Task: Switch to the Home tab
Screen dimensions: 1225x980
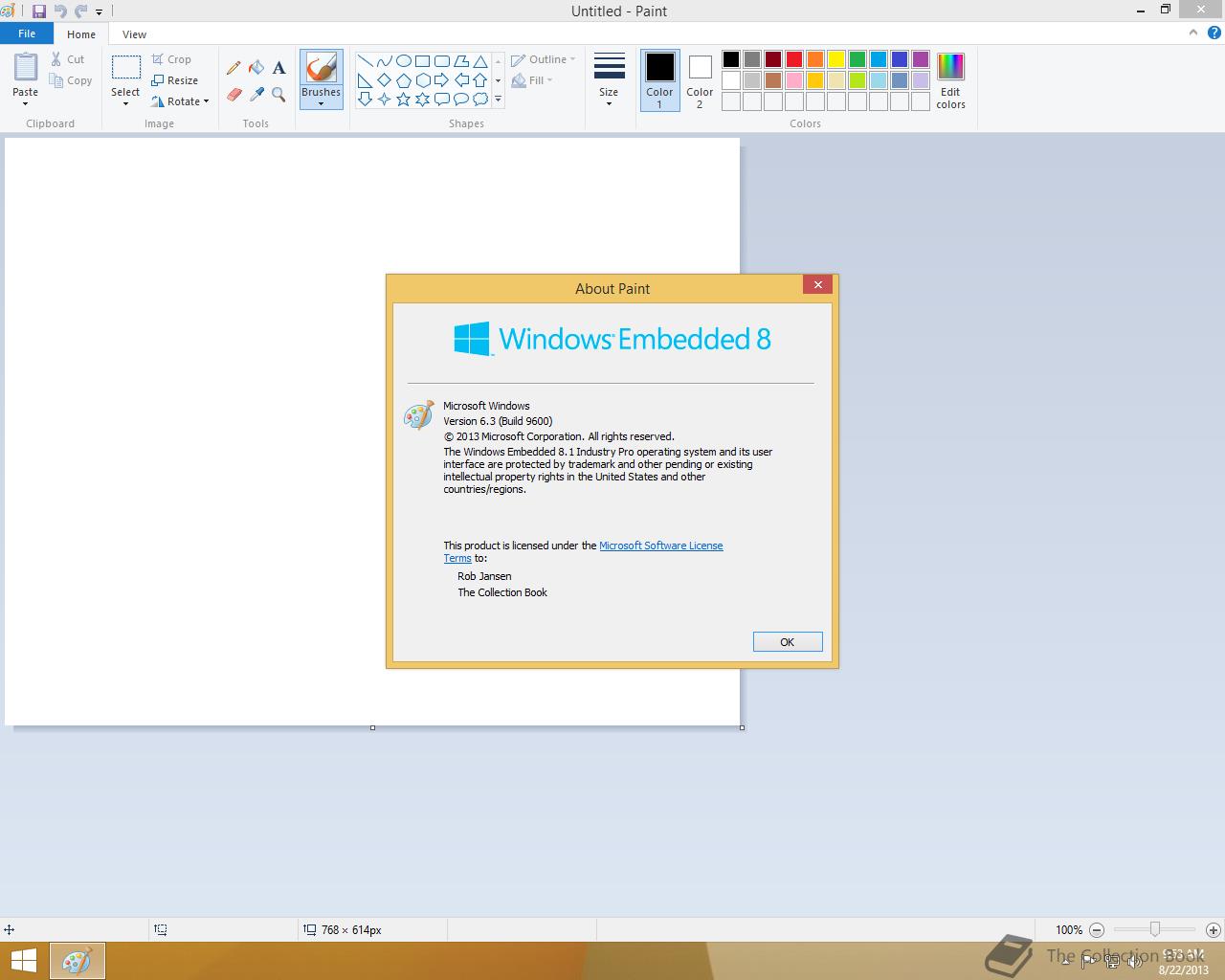Action: (x=81, y=34)
